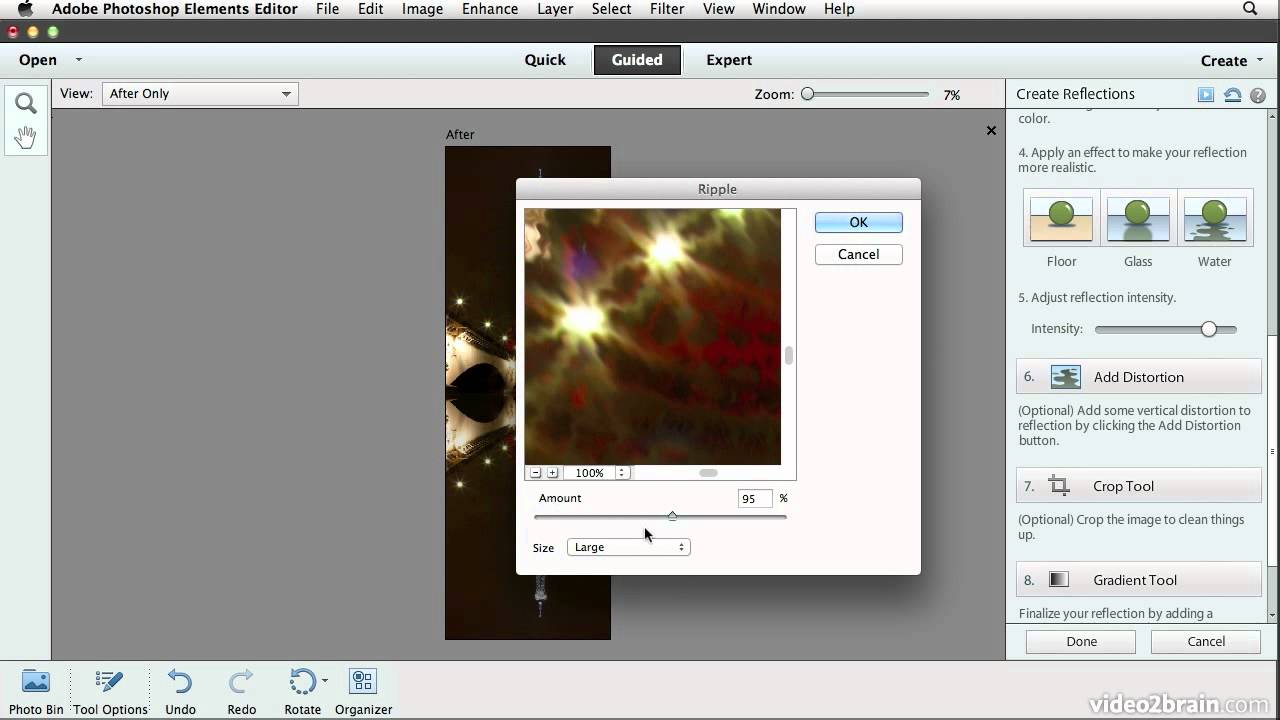Zoom in the Ripple preview (plus)
The width and height of the screenshot is (1280, 720).
click(552, 473)
